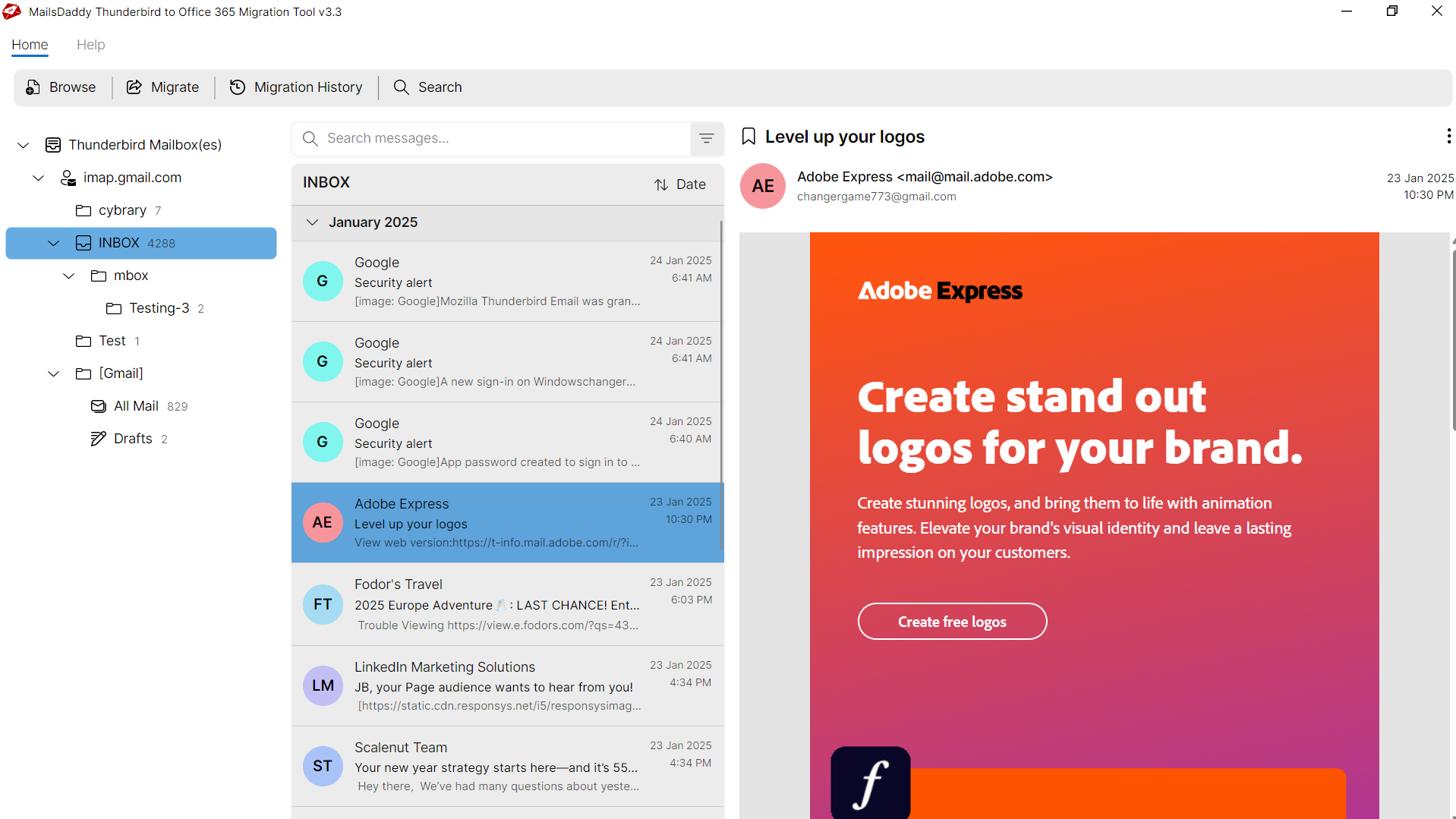This screenshot has width=1456, height=819.
Task: Click the ST avatar for Scalenut Team
Action: [323, 766]
